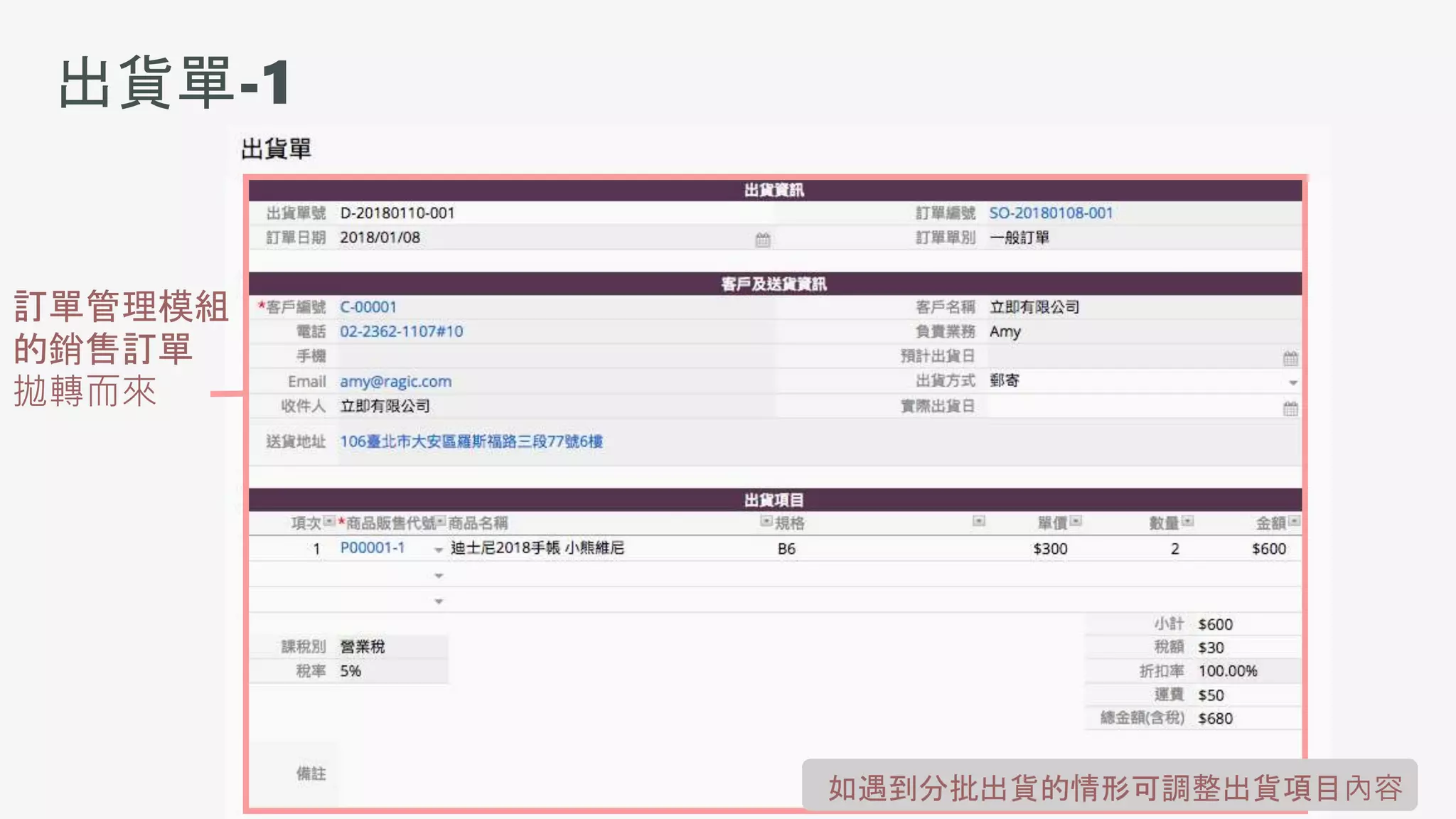Click phone number 02-2362-1107#10

coord(401,331)
